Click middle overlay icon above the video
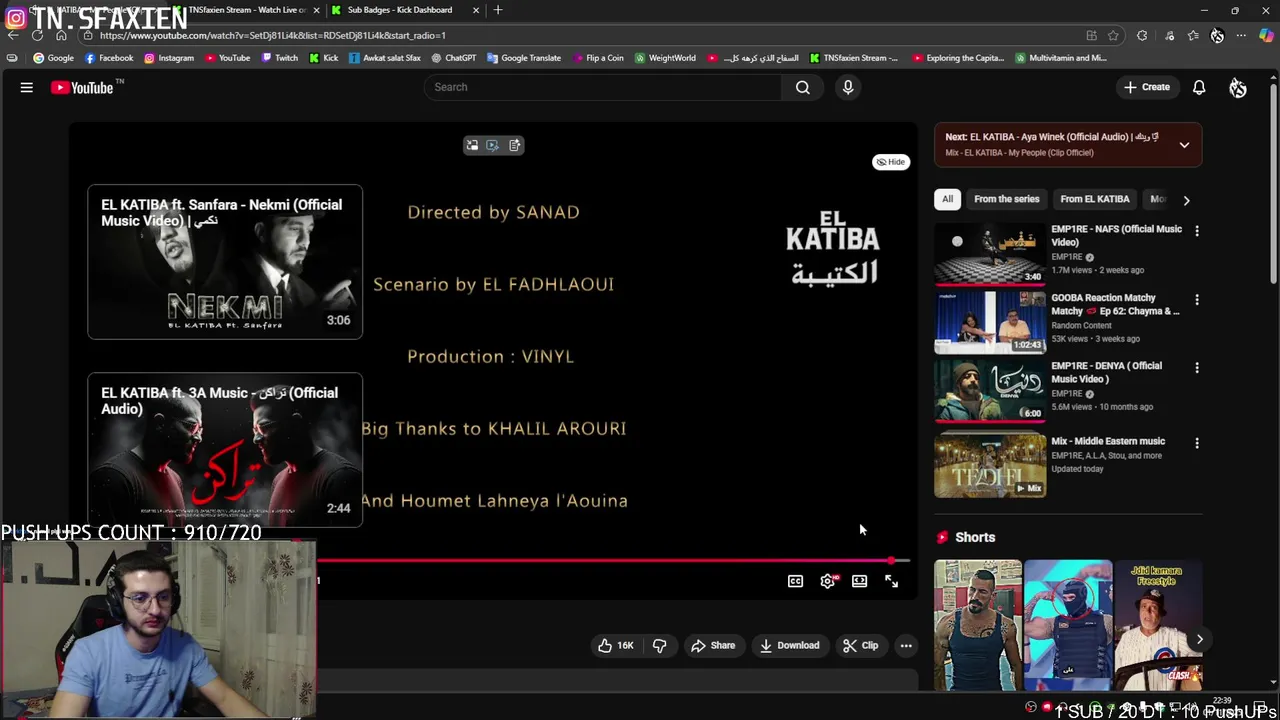1280x720 pixels. 492,145
